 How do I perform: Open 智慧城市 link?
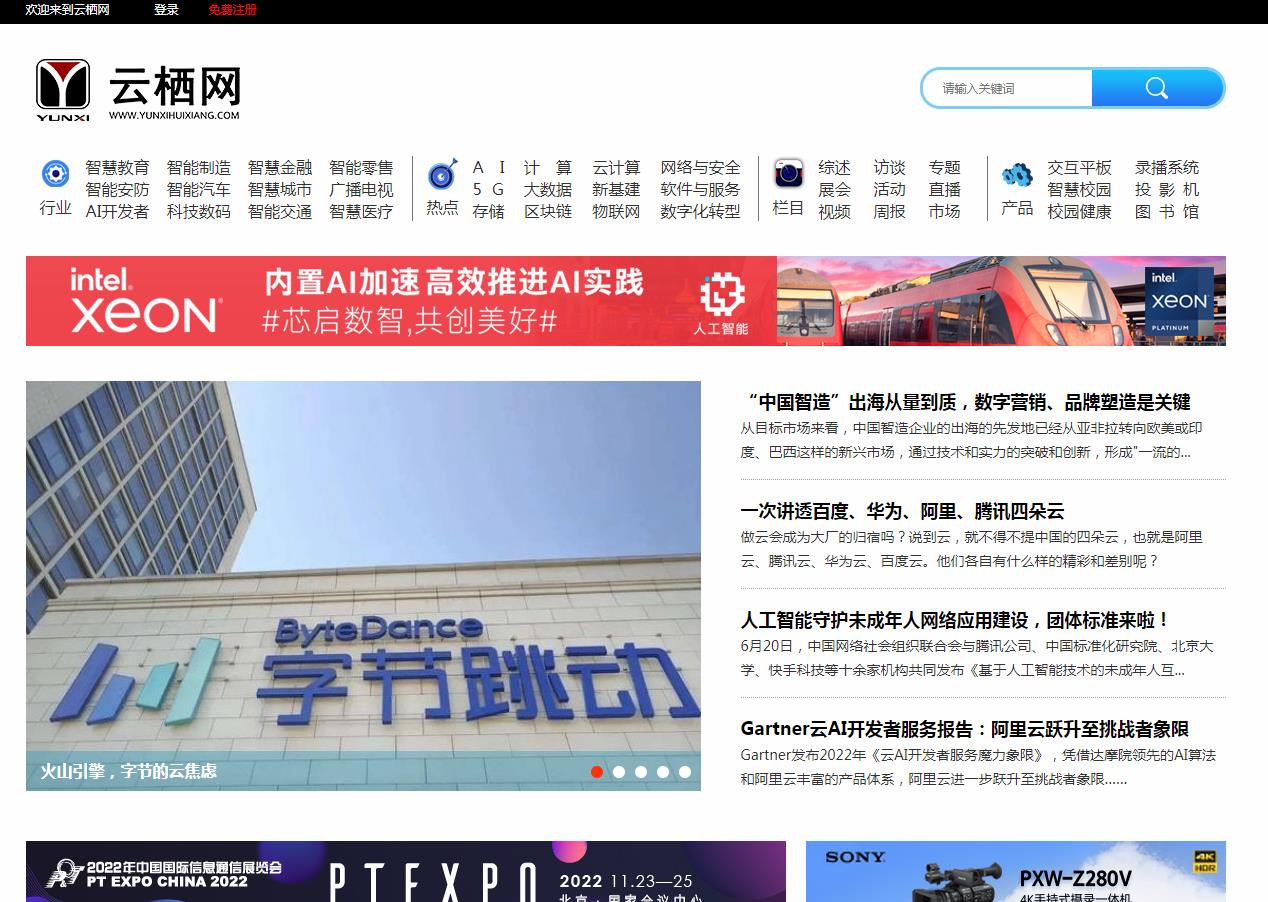coord(280,190)
